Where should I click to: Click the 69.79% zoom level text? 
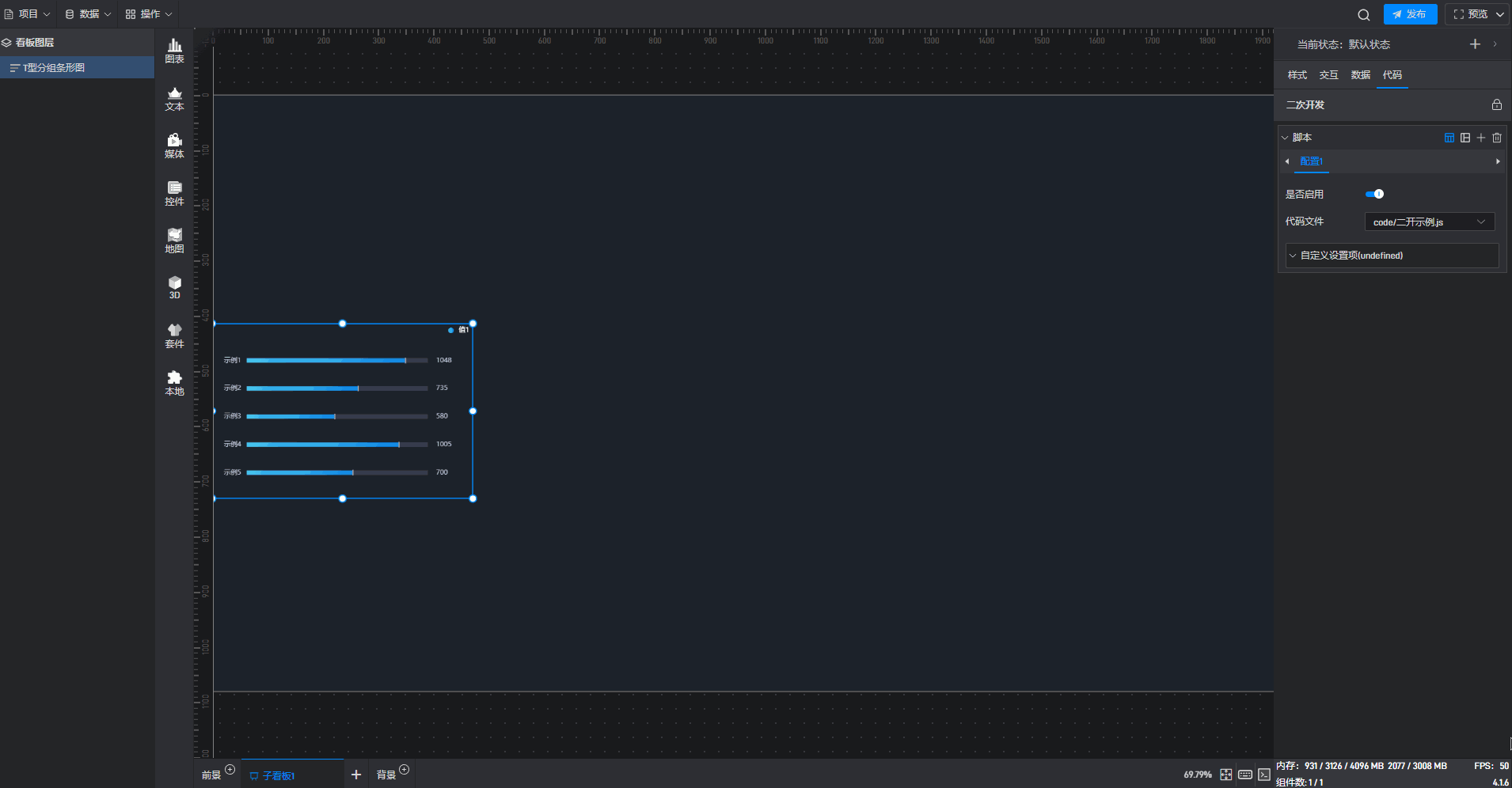pyautogui.click(x=1197, y=775)
